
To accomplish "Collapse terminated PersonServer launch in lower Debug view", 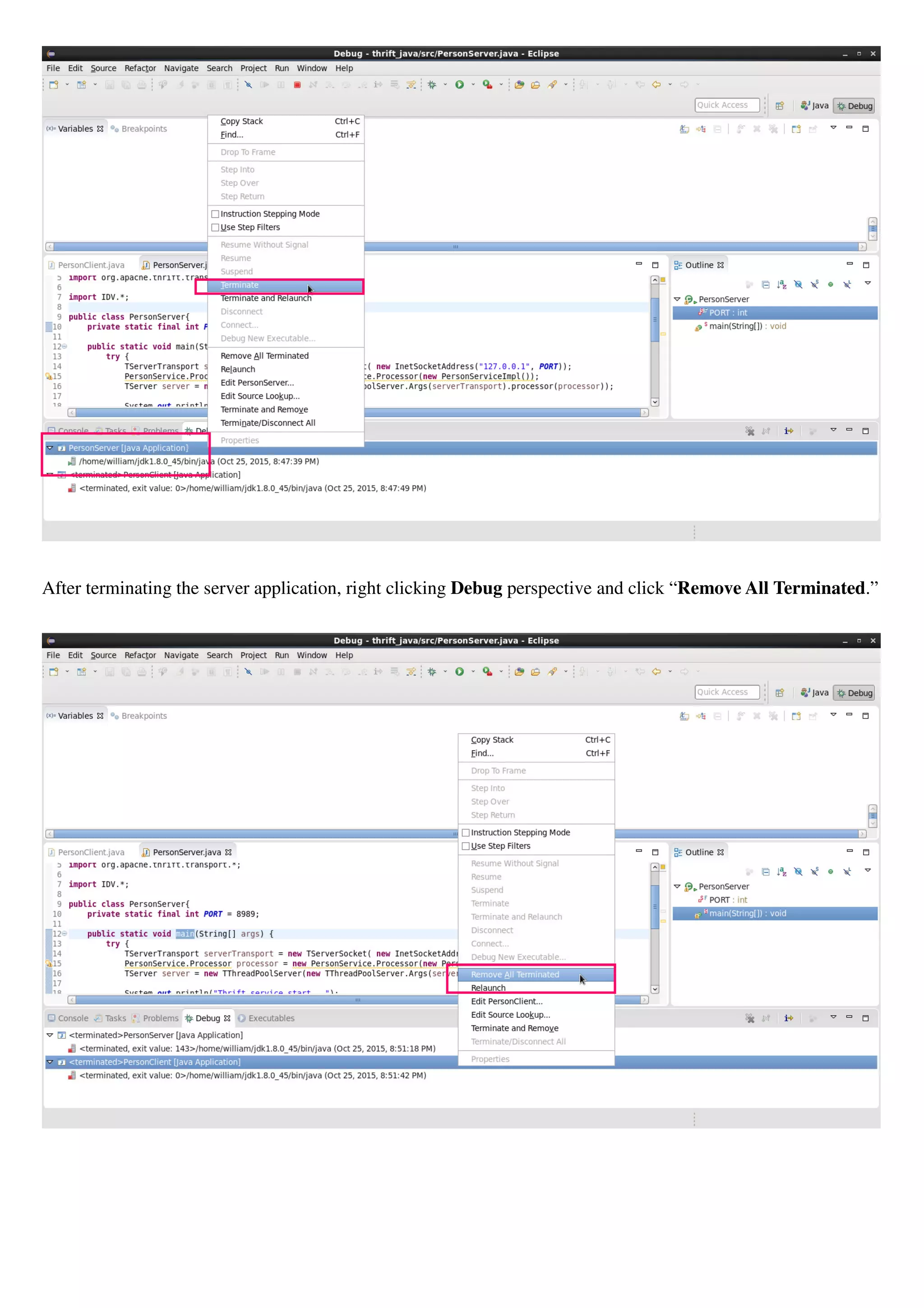I will click(x=50, y=1036).
